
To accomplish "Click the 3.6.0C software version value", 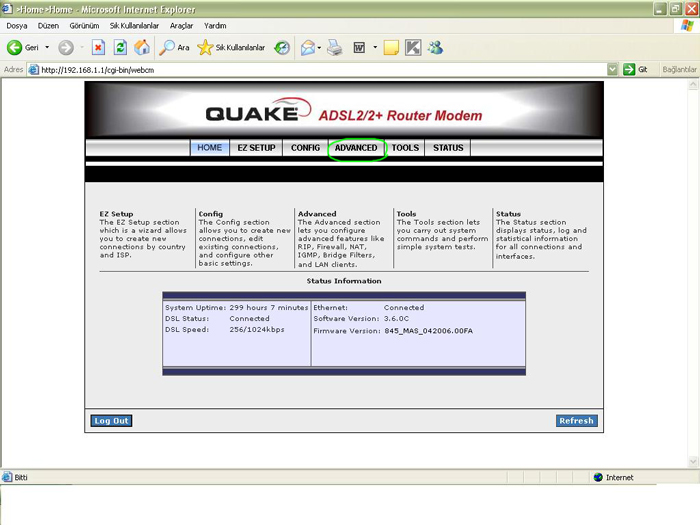I will 396,319.
